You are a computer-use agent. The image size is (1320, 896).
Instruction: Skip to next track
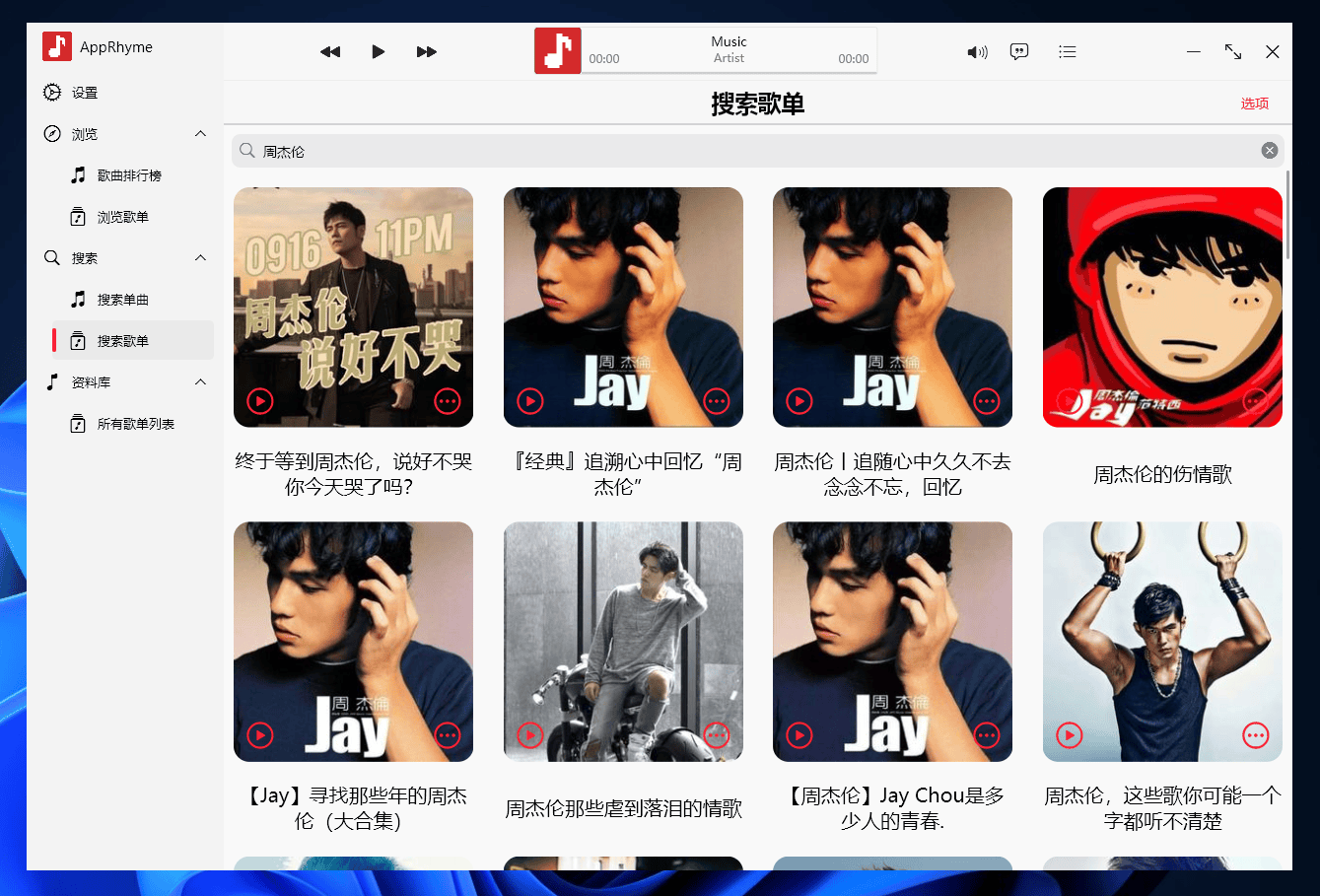[426, 51]
